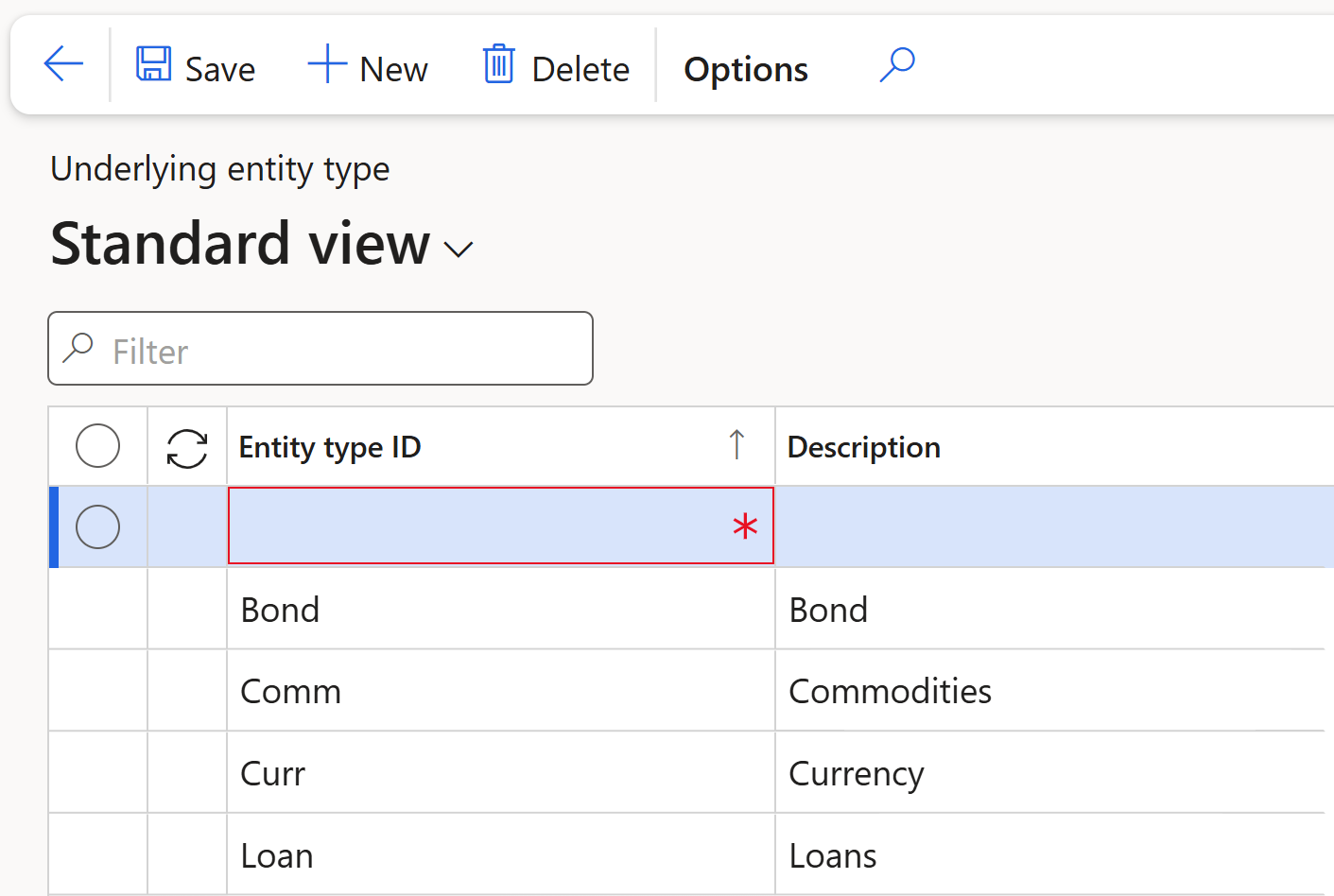Click the Save floppy disk icon
The width and height of the screenshot is (1334, 896).
click(x=153, y=64)
